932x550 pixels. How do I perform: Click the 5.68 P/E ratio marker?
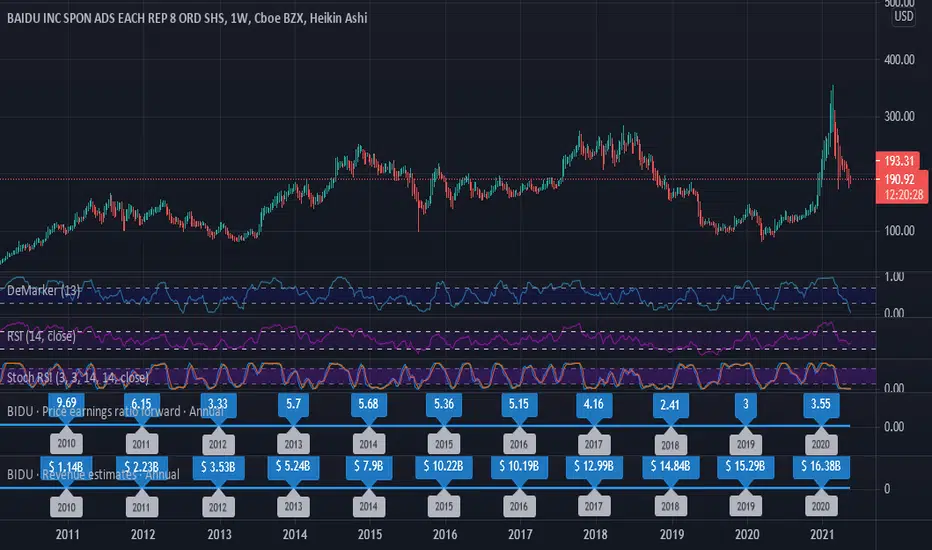(x=368, y=404)
